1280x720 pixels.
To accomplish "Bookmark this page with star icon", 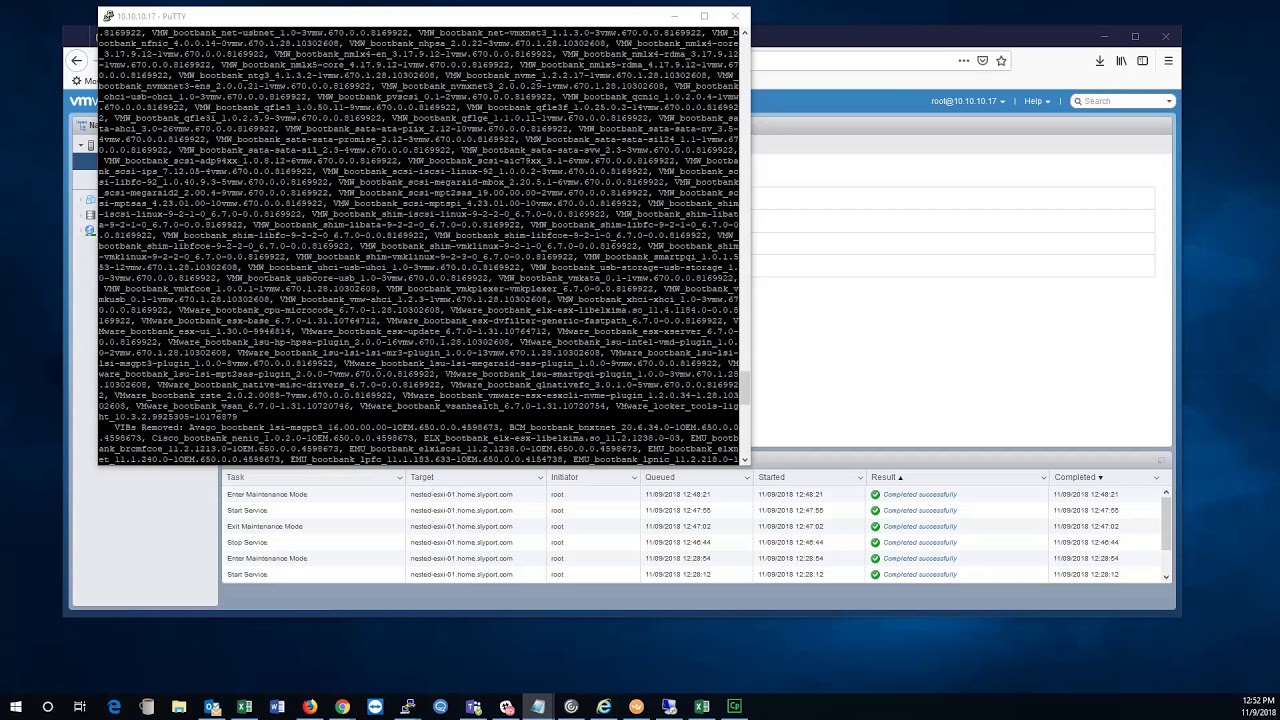I will click(x=1001, y=61).
